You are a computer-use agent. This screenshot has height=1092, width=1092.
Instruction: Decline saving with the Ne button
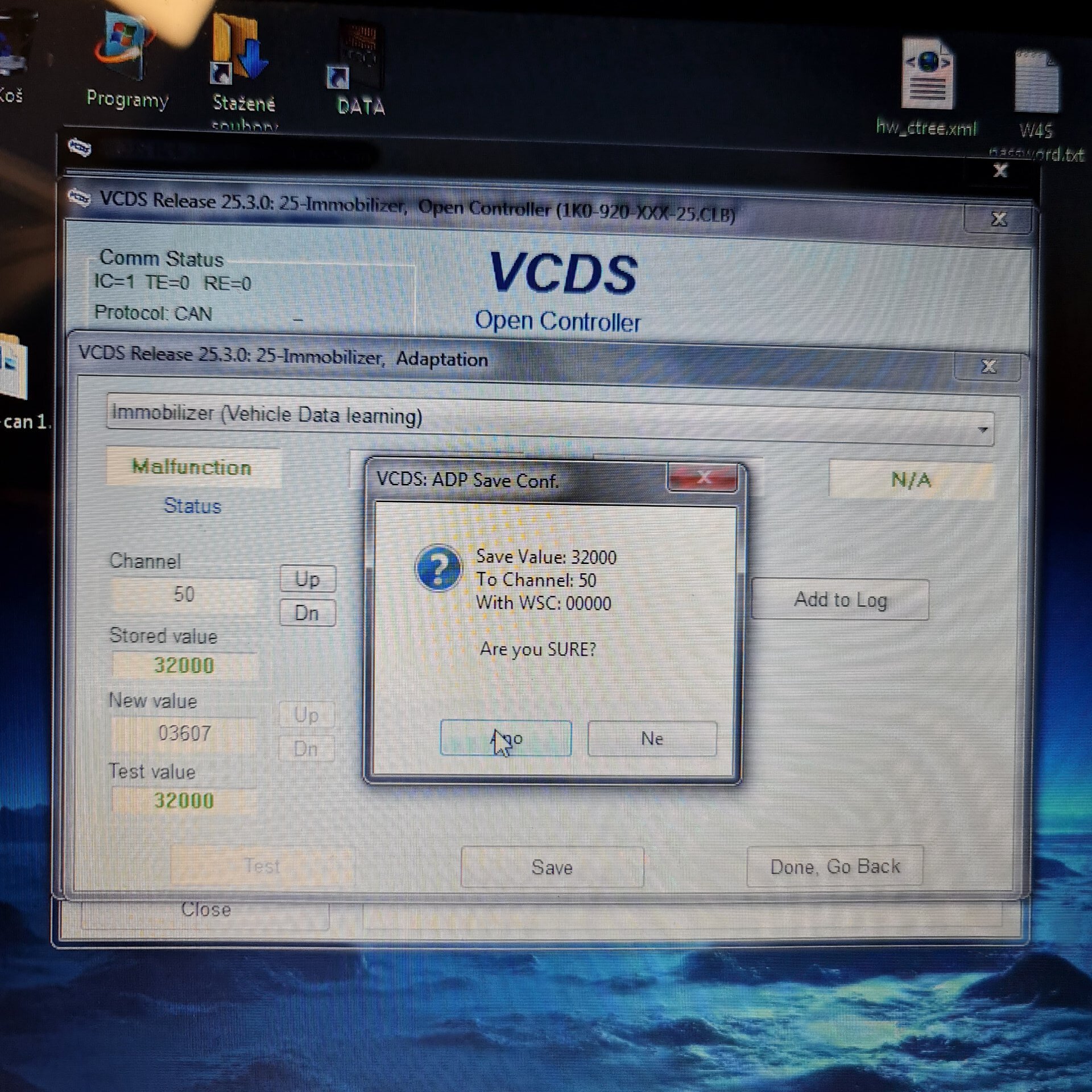click(652, 739)
